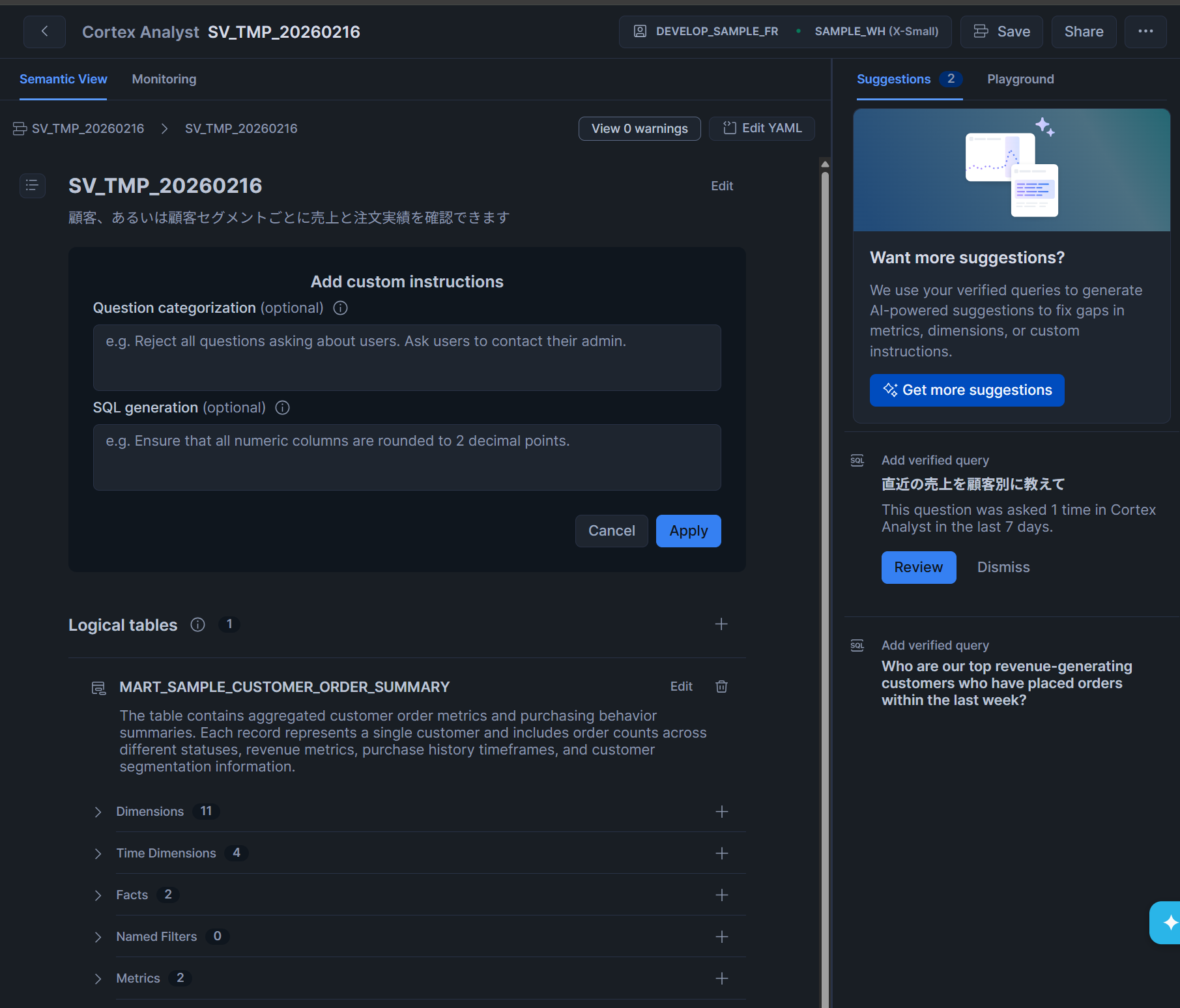The width and height of the screenshot is (1180, 1008).
Task: Apply custom instructions
Action: [688, 531]
